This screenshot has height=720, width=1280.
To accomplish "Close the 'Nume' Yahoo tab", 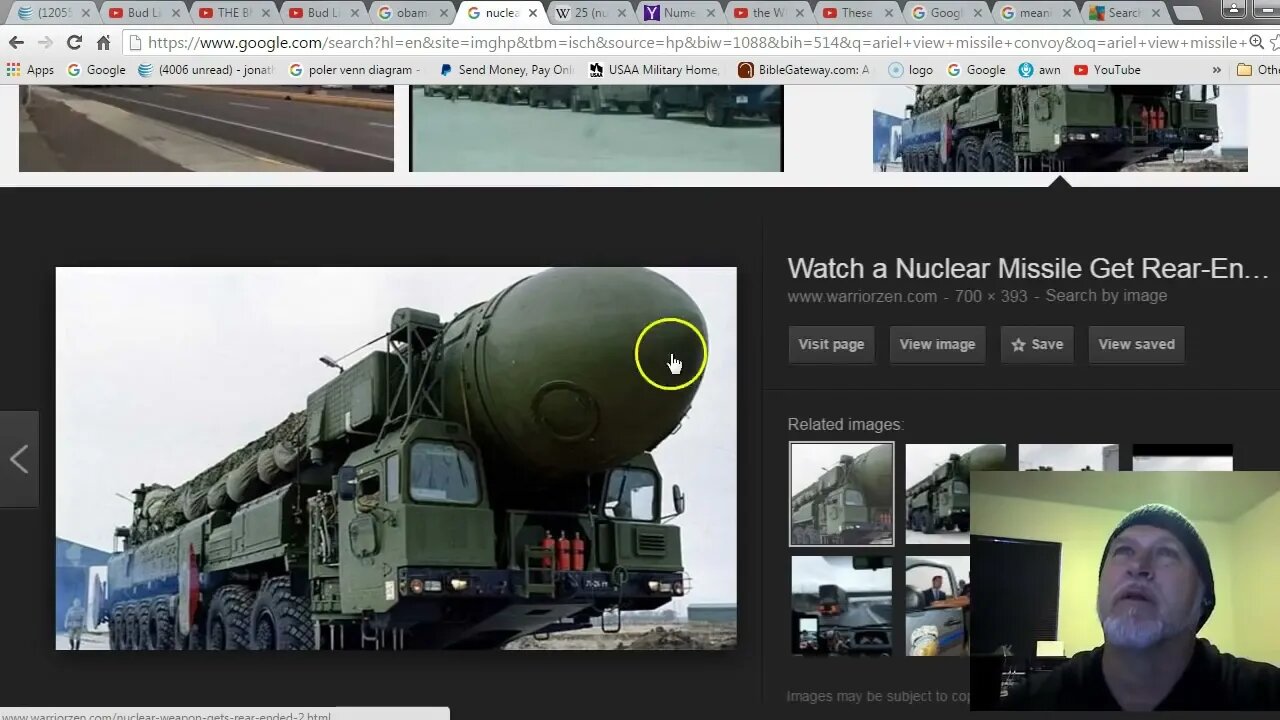I will tap(711, 13).
